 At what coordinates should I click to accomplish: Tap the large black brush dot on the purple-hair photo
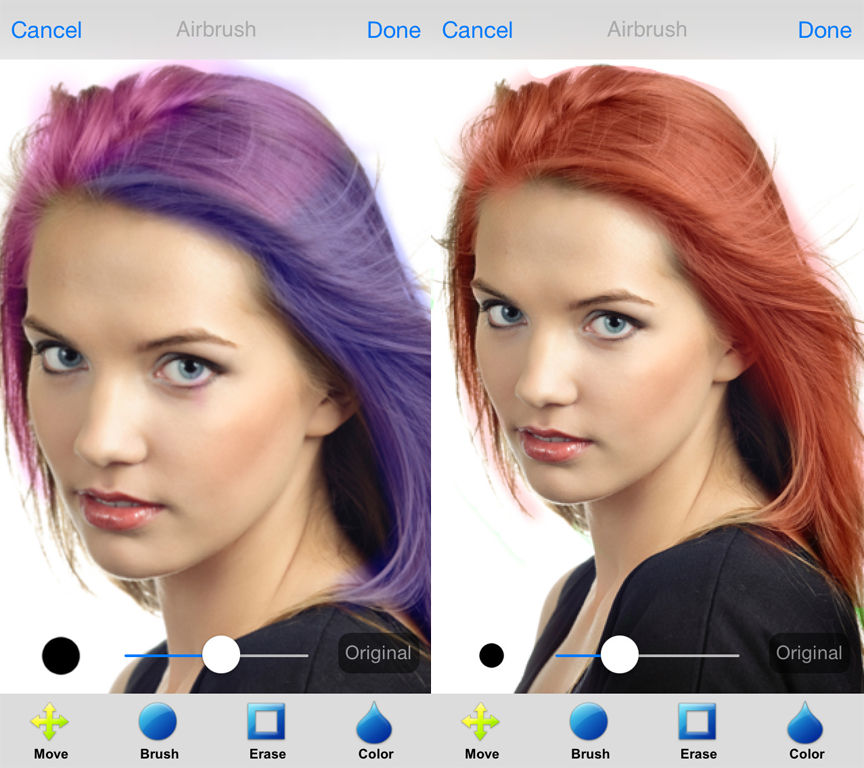(x=61, y=656)
